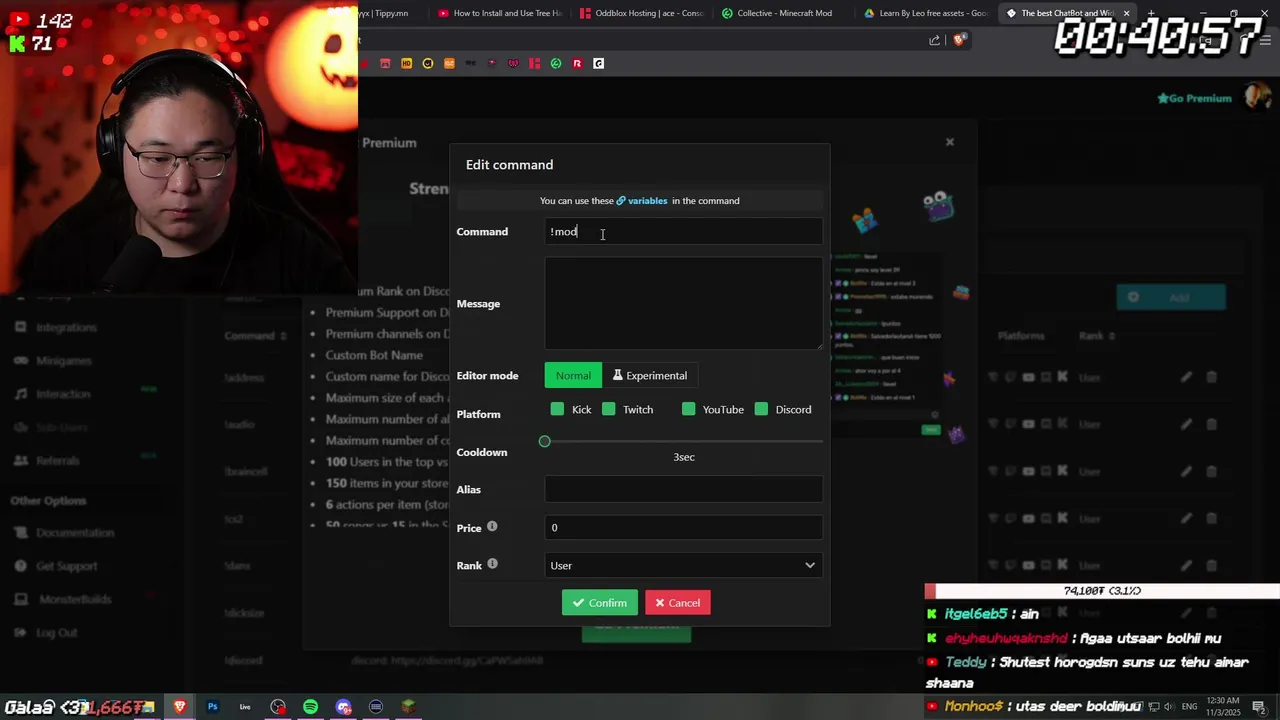Click edit pencil in fourth command row
1280x720 pixels.
coord(1186,518)
